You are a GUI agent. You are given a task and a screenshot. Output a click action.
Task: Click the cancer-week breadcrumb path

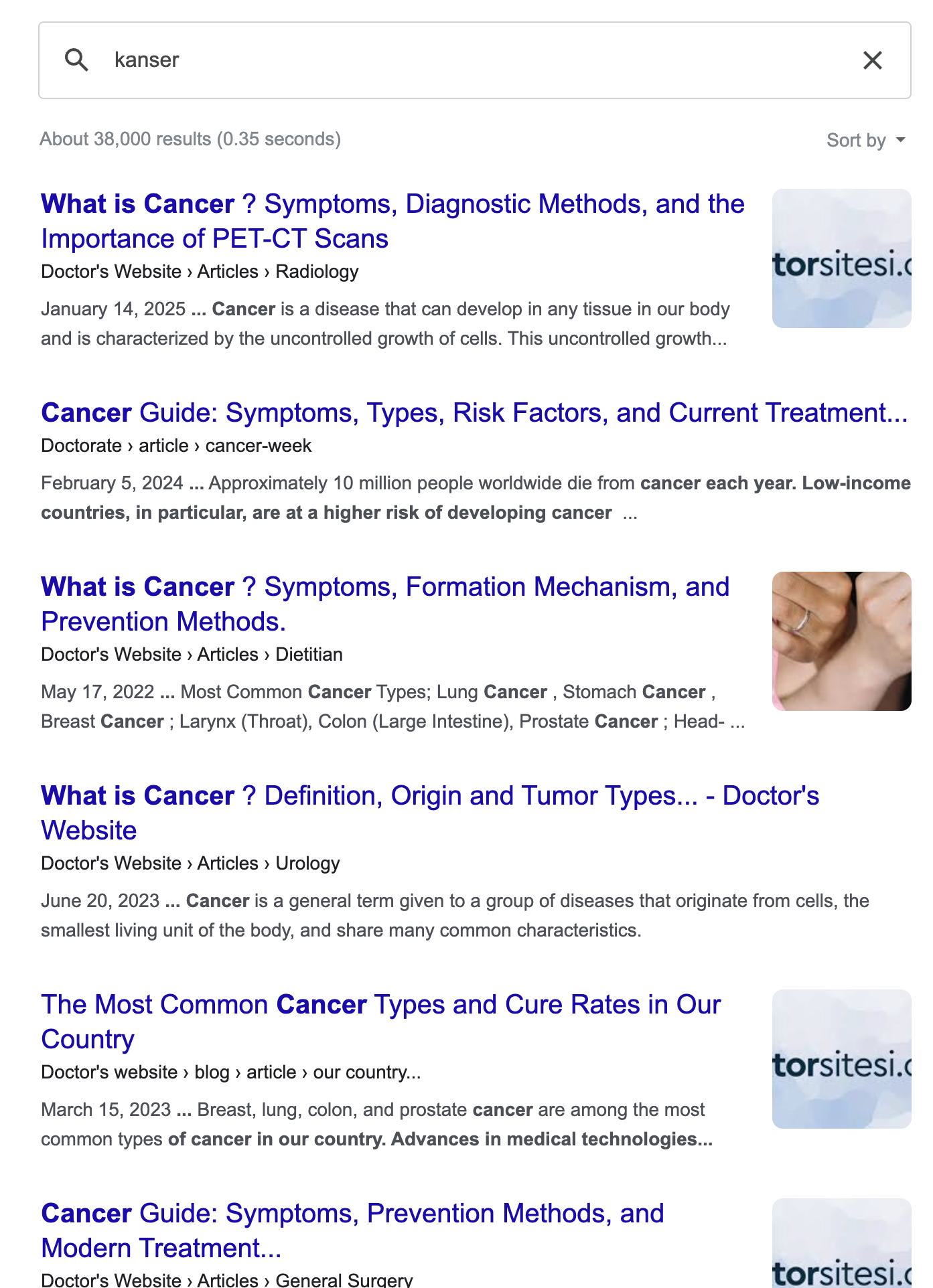coord(176,445)
